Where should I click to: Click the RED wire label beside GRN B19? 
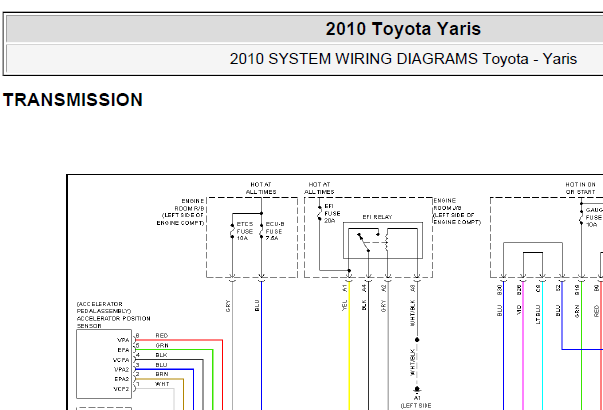[x=597, y=311]
